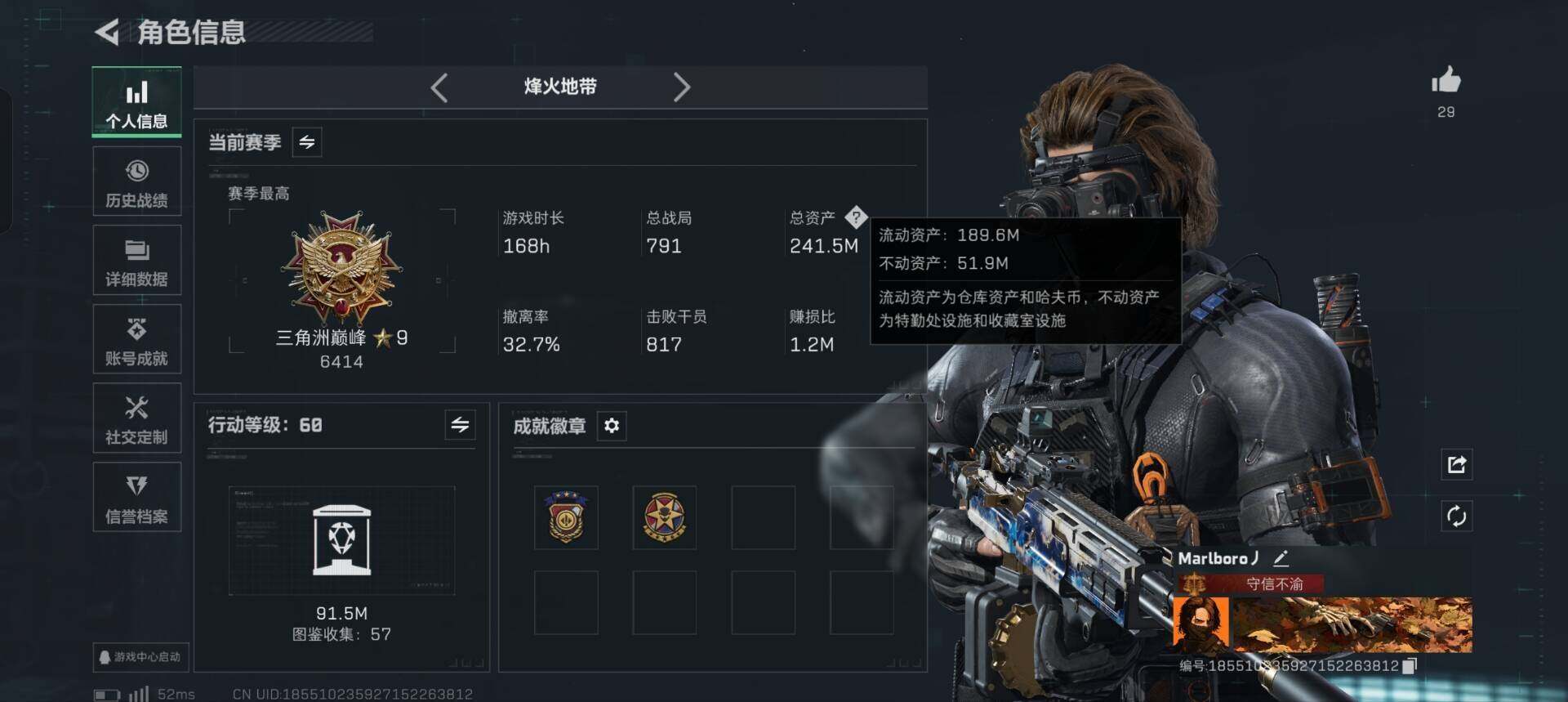
Task: Toggle the 行动等级 swap button
Action: pos(461,425)
